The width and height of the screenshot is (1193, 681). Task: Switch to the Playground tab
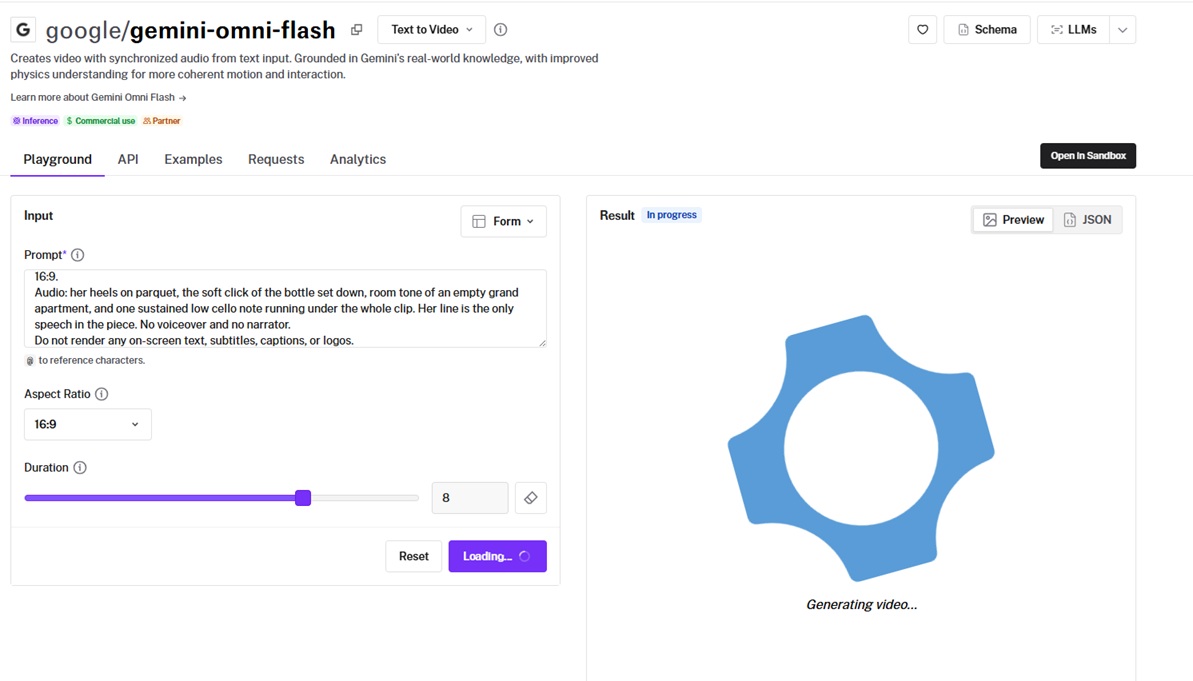coord(57,159)
